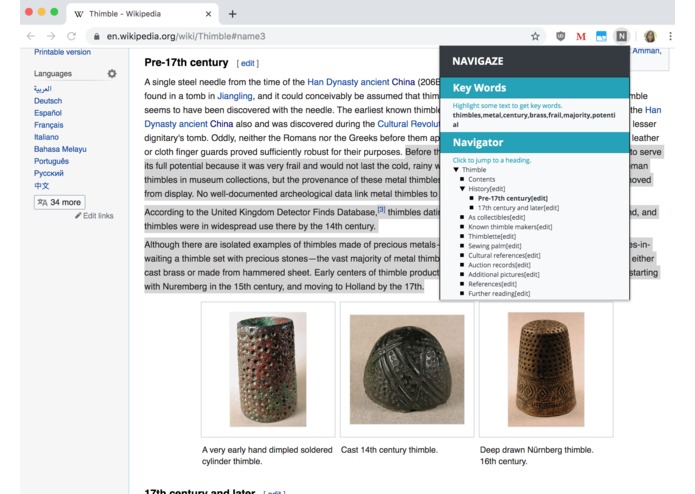Screen dimensions: 695x494
Task: Switch to Português language
Action: click(51, 161)
